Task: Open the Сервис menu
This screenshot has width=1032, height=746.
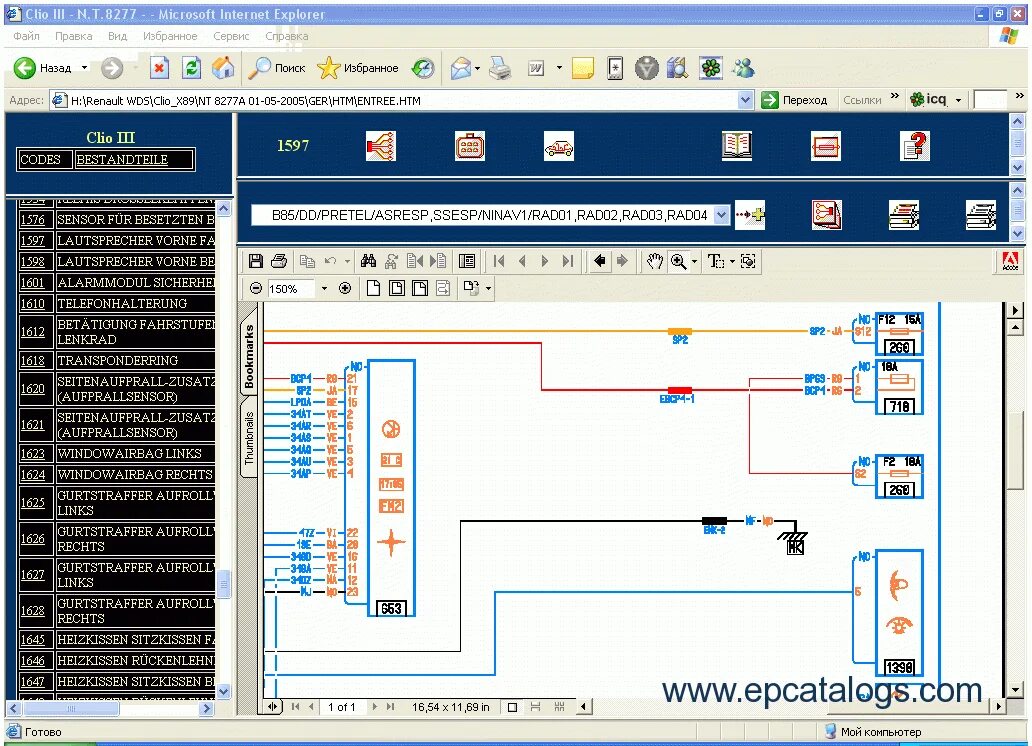Action: [x=231, y=36]
